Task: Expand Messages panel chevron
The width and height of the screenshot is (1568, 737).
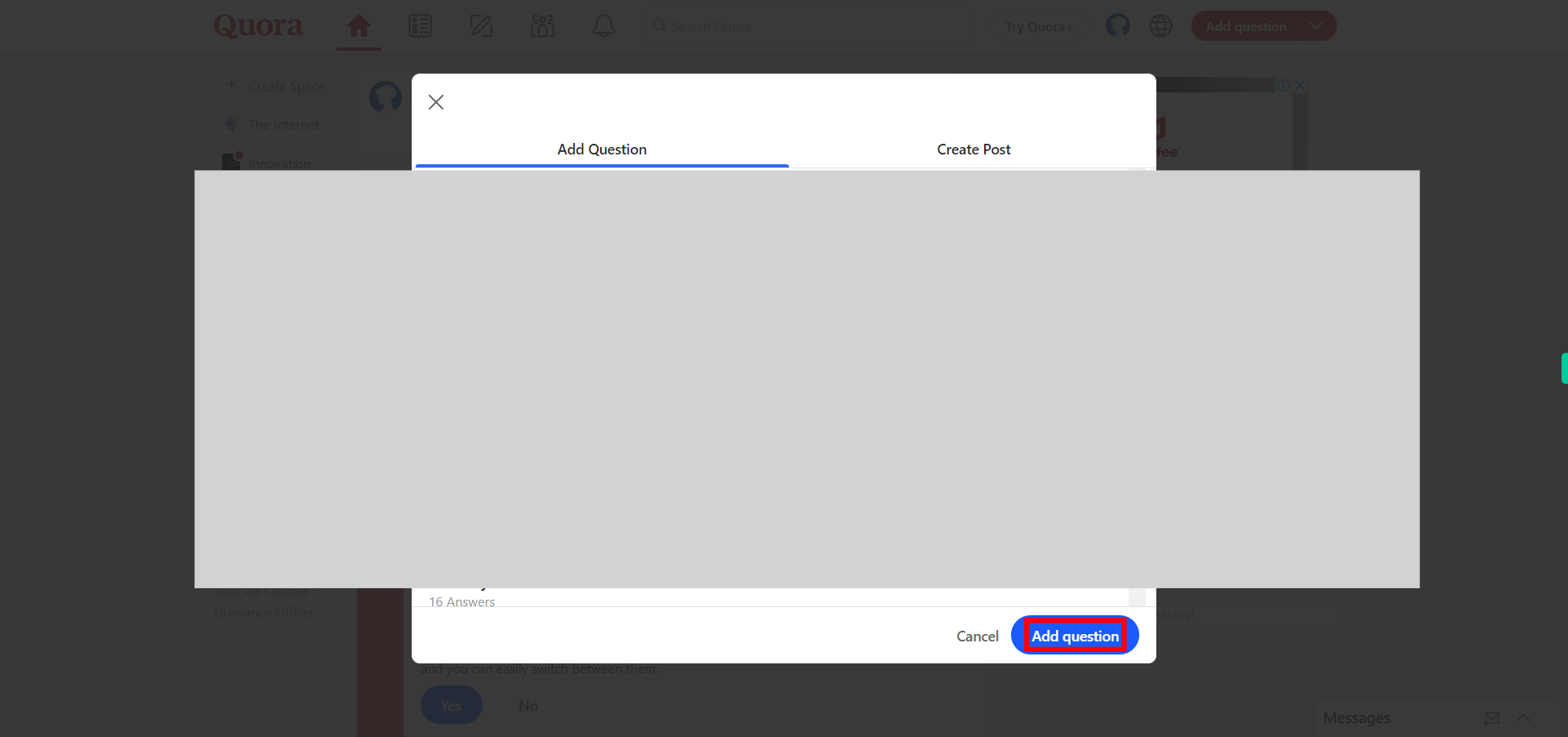Action: pos(1523,717)
